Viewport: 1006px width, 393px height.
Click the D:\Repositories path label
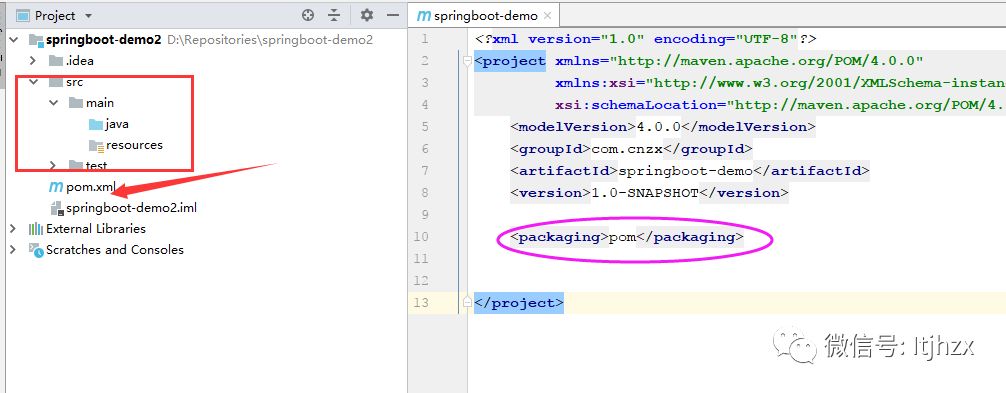coord(270,40)
